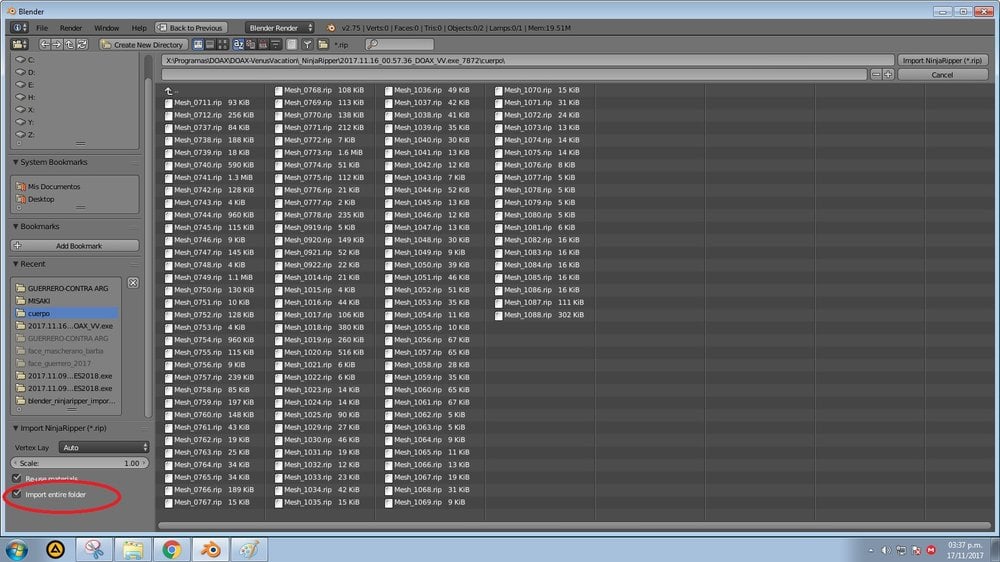The image size is (1000, 562).
Task: Click the horizontal scrollbar under file list
Action: (x=574, y=526)
